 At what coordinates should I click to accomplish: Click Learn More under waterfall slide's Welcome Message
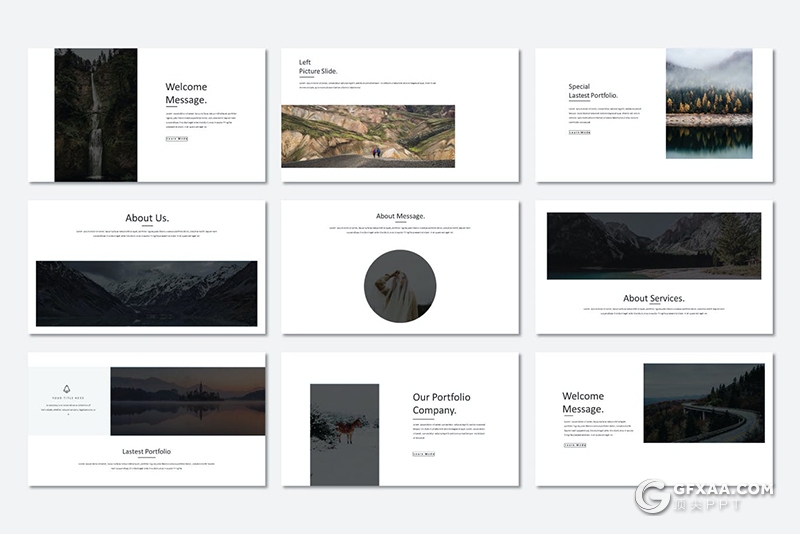(x=176, y=139)
